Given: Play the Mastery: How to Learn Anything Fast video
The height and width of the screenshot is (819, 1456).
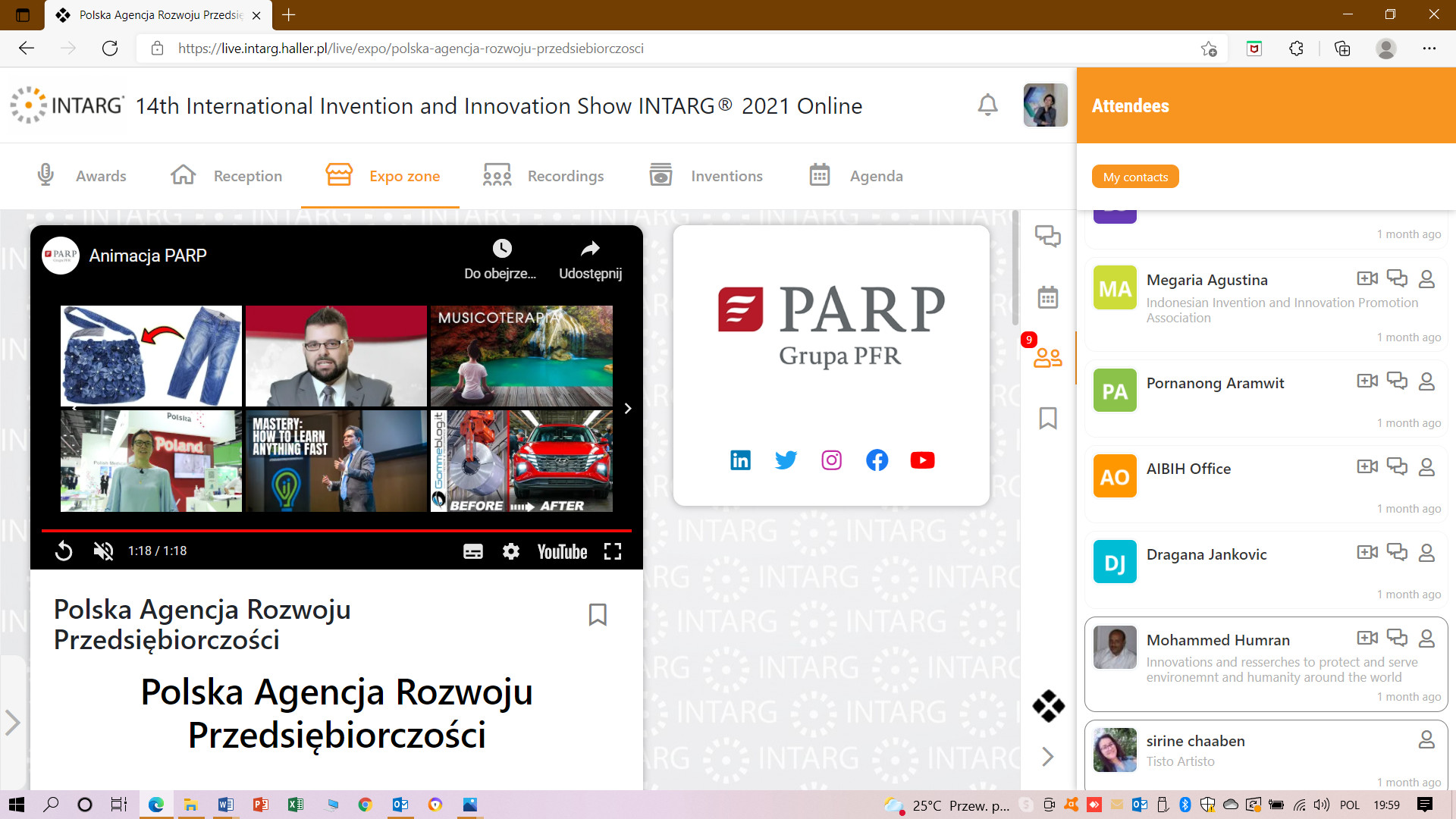Looking at the screenshot, I should (x=336, y=461).
